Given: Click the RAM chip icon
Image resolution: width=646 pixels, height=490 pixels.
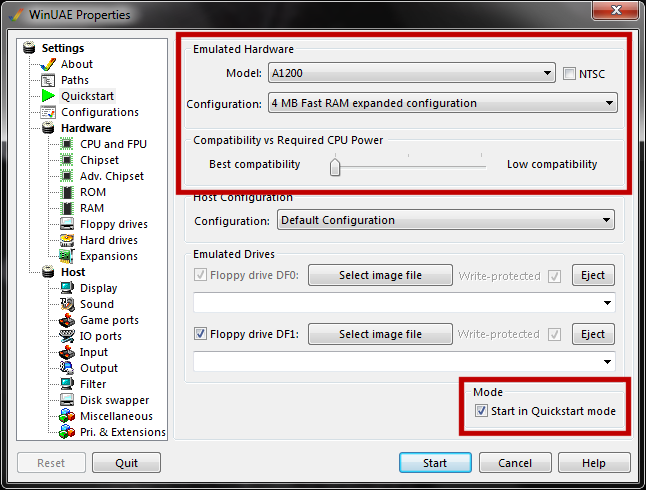Looking at the screenshot, I should (x=67, y=208).
